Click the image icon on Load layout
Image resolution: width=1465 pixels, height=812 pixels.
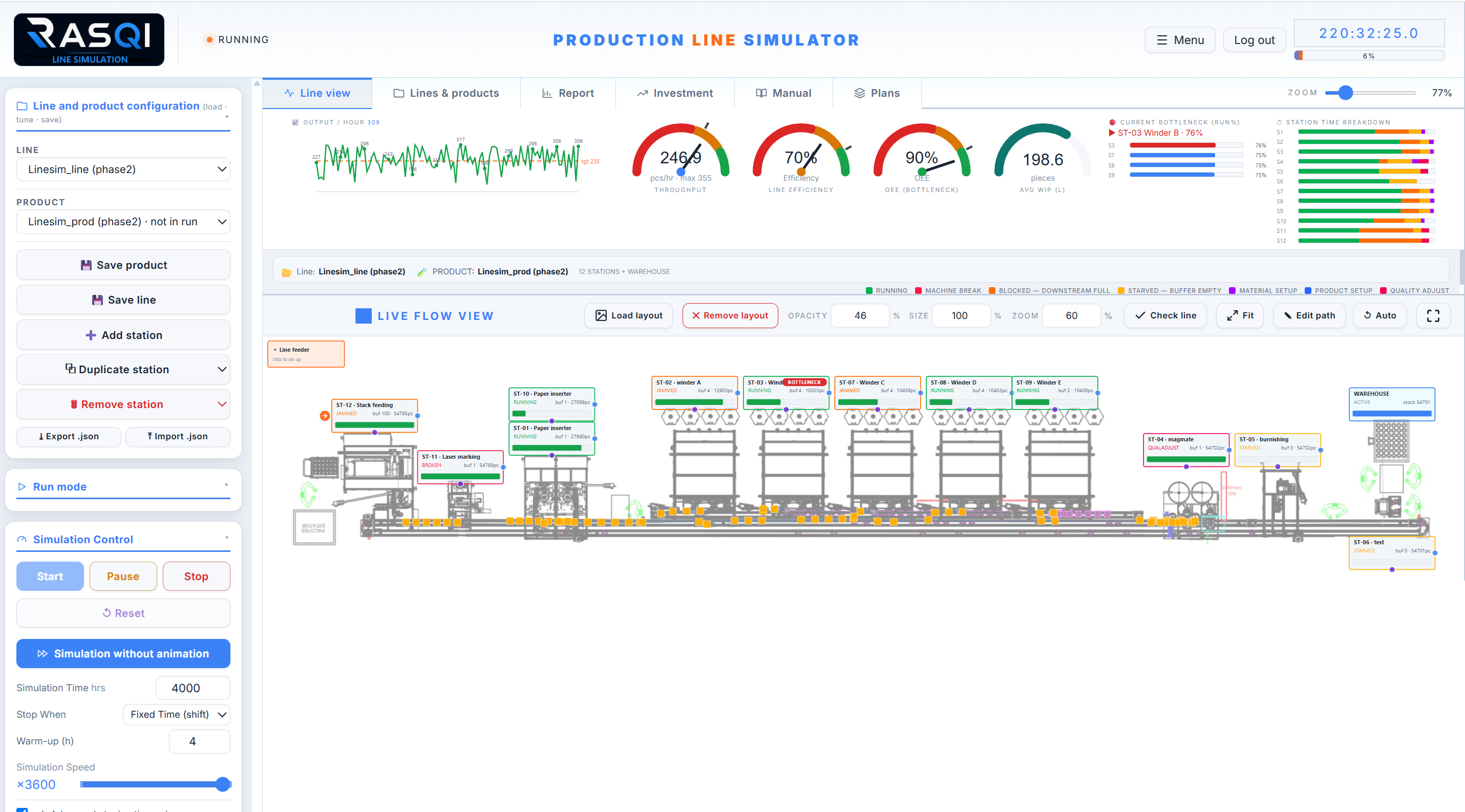[x=601, y=315]
